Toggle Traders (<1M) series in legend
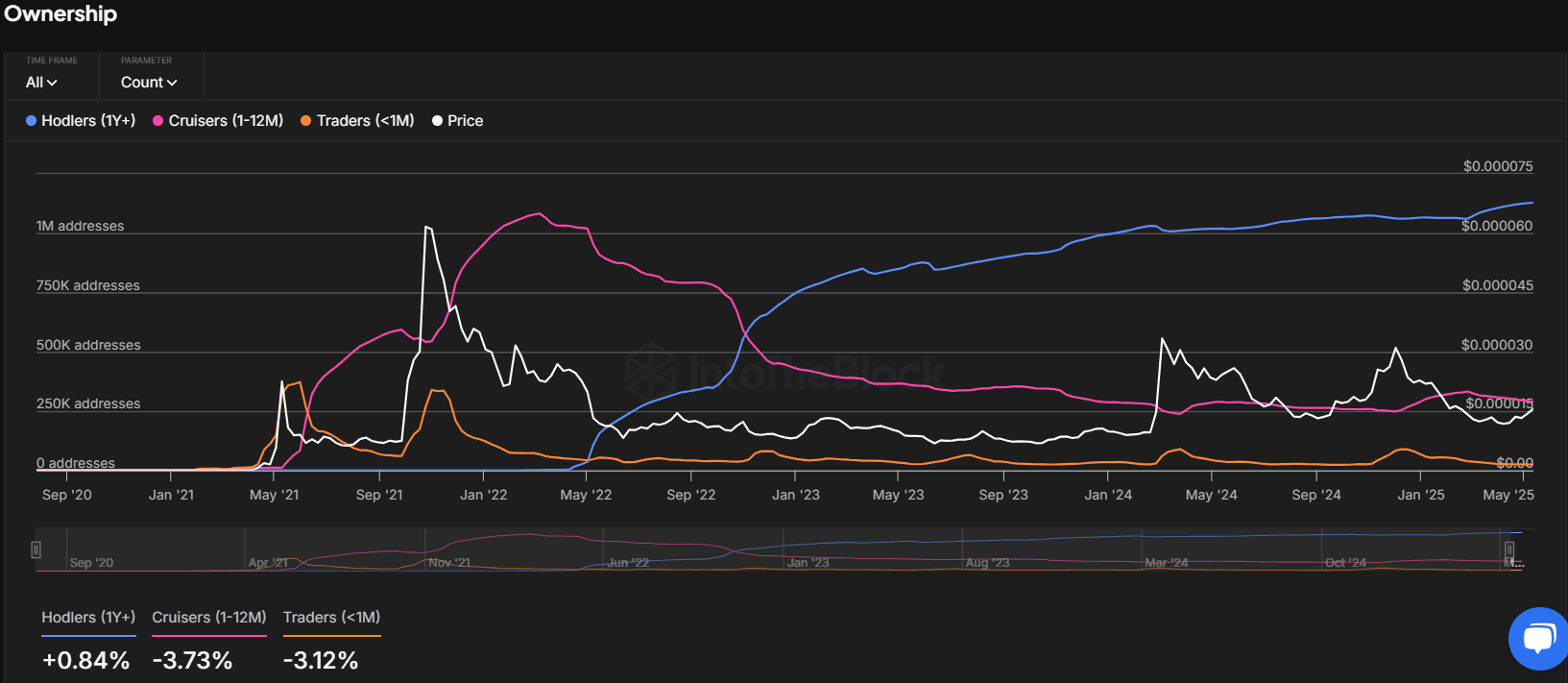 pos(365,121)
